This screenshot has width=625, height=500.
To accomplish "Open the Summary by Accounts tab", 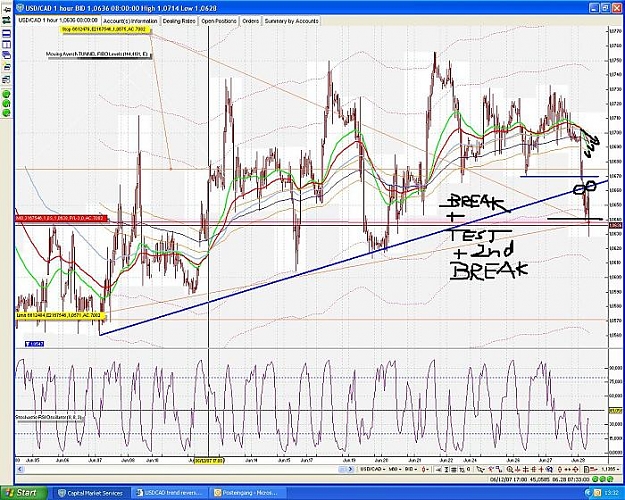I will [x=291, y=21].
